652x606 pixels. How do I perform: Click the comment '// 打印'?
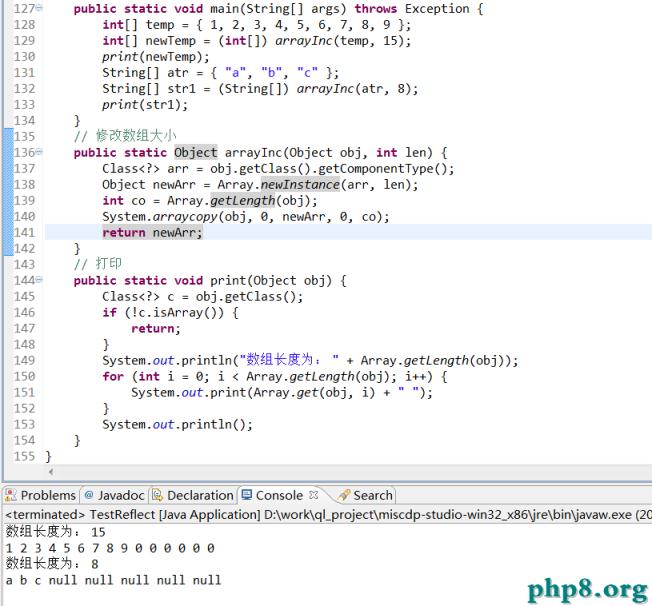(x=98, y=264)
